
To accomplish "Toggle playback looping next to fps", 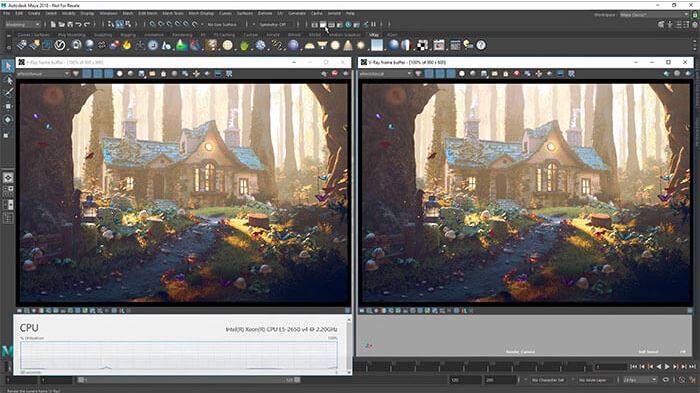I will (x=666, y=380).
